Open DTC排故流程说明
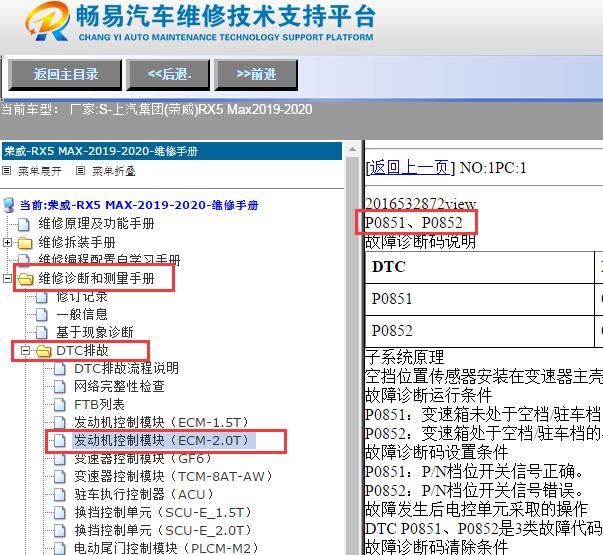The image size is (603, 555). click(x=127, y=368)
